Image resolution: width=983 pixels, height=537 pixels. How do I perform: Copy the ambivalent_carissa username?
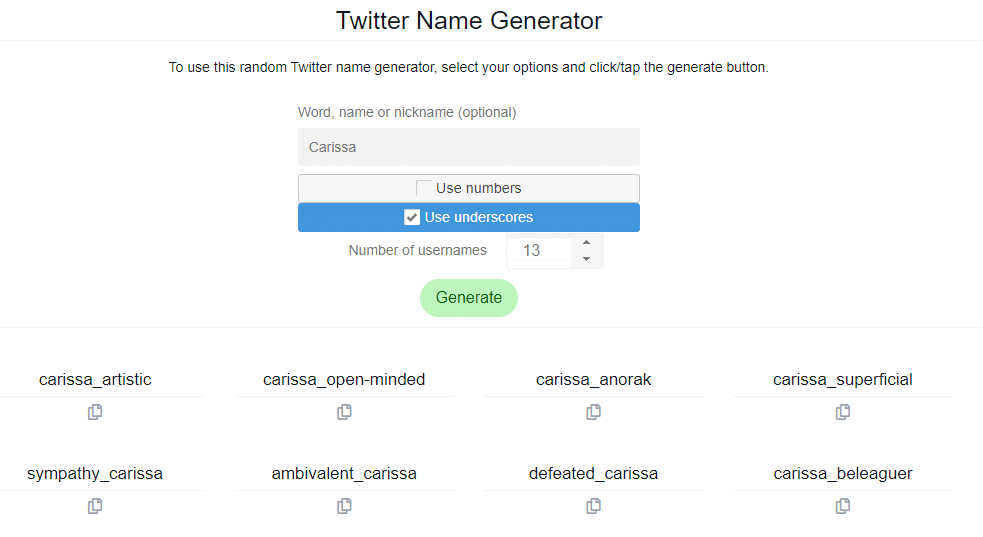pos(344,506)
